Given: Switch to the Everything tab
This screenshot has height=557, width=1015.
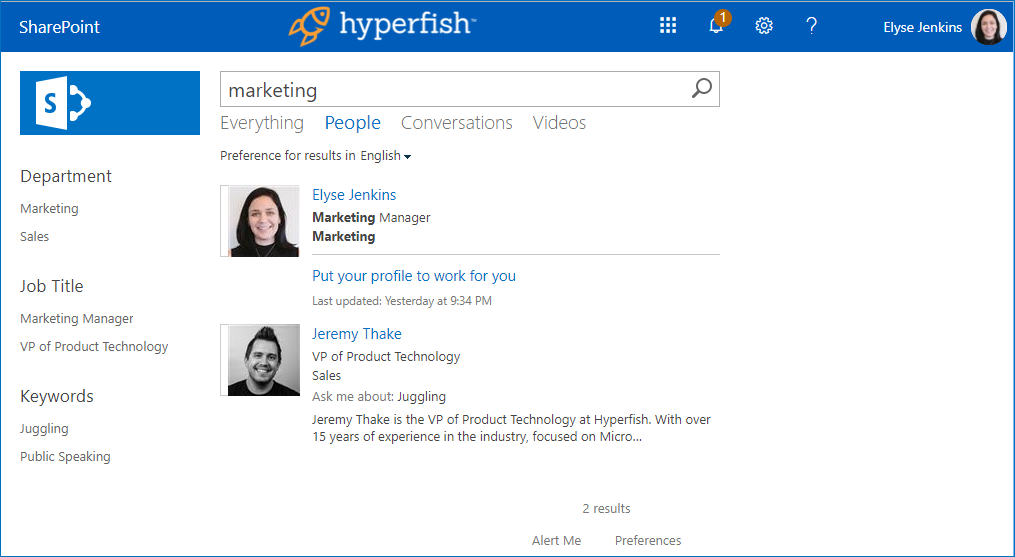Looking at the screenshot, I should [x=262, y=122].
